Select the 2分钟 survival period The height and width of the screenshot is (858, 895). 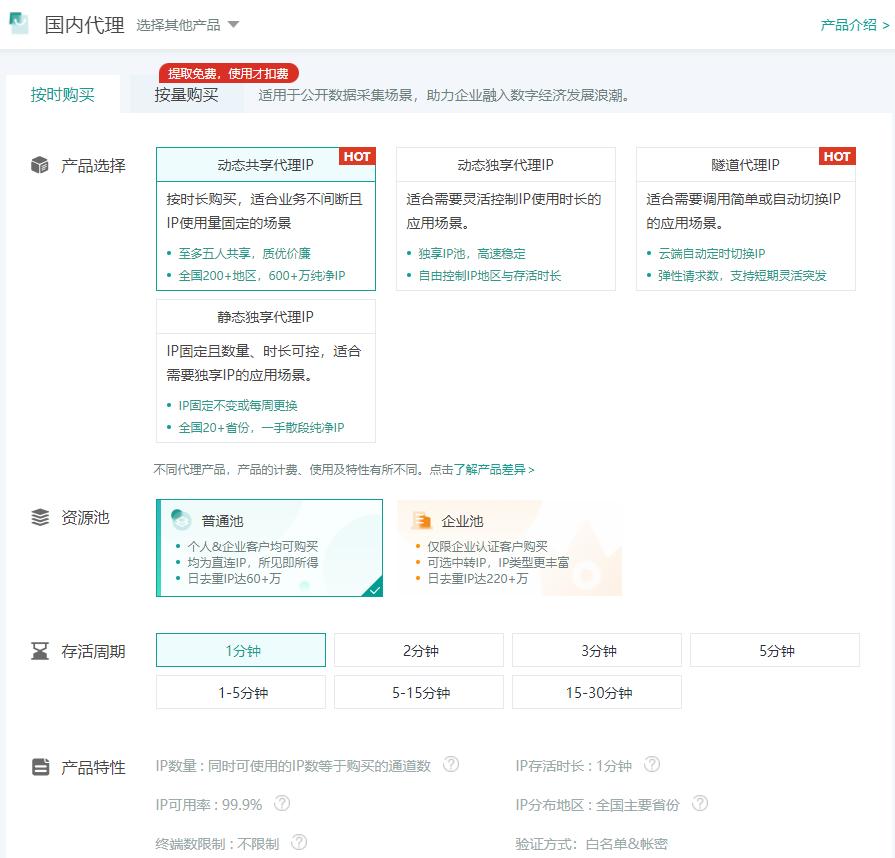(x=419, y=650)
